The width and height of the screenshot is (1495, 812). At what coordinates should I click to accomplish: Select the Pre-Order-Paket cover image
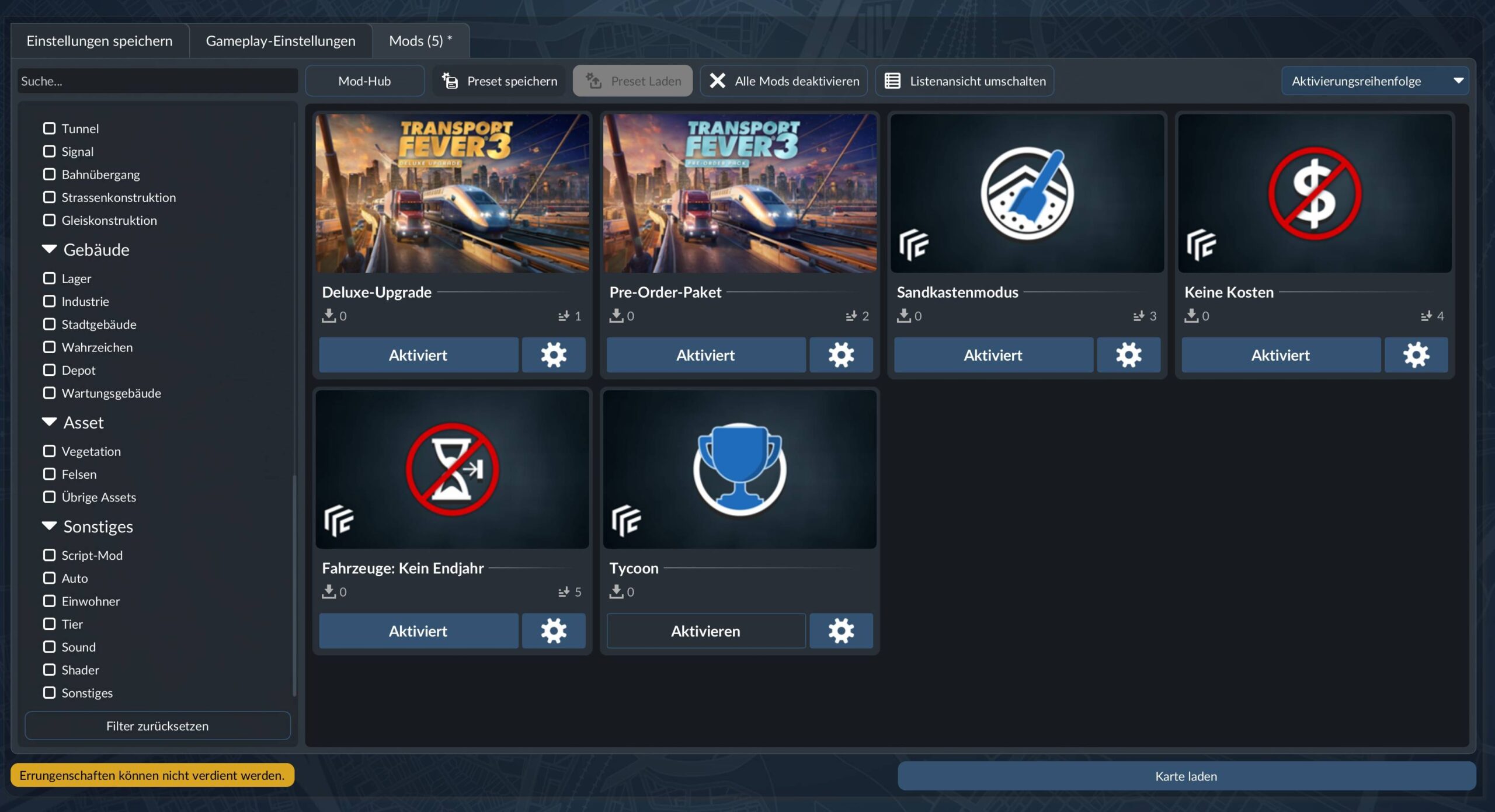pos(740,193)
